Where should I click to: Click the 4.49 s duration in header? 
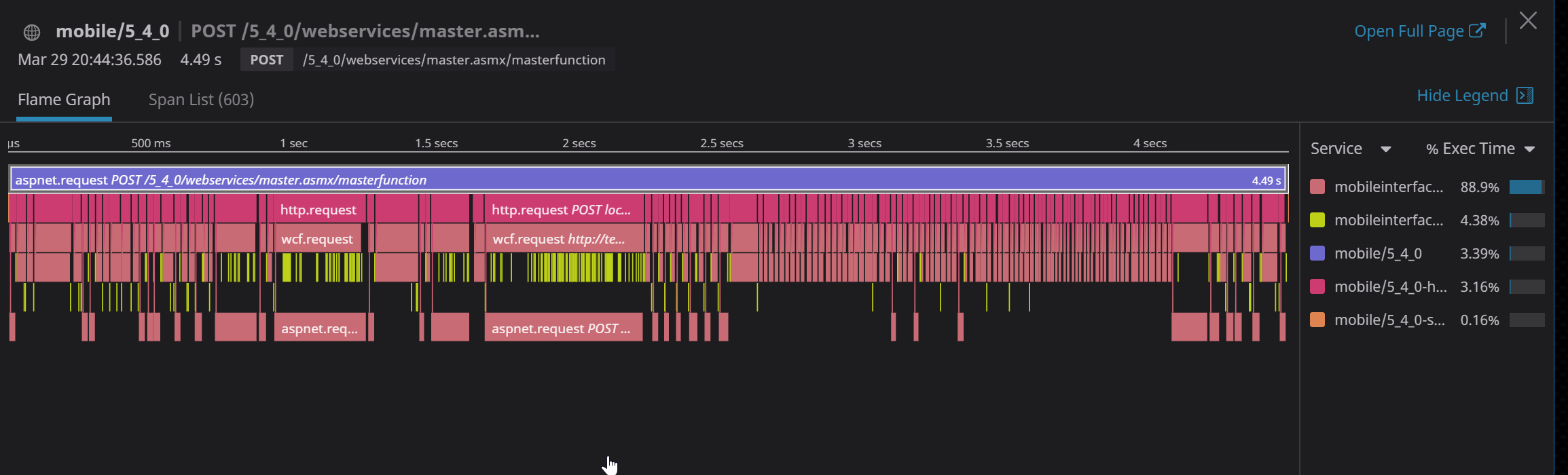point(201,60)
